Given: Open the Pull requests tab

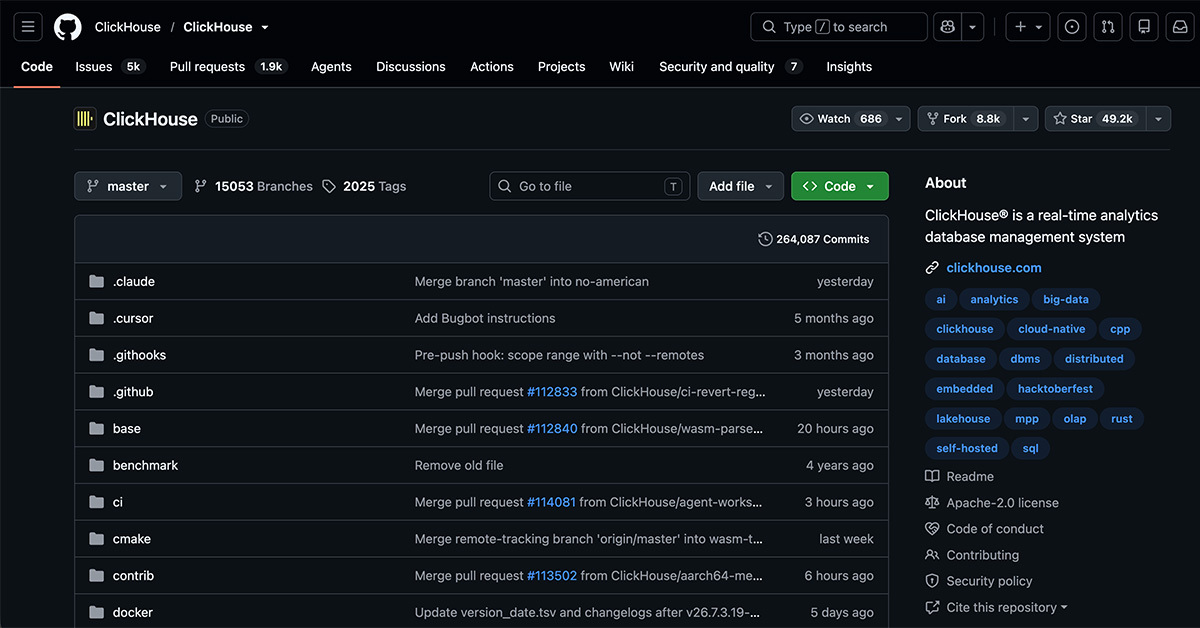Looking at the screenshot, I should click(228, 67).
